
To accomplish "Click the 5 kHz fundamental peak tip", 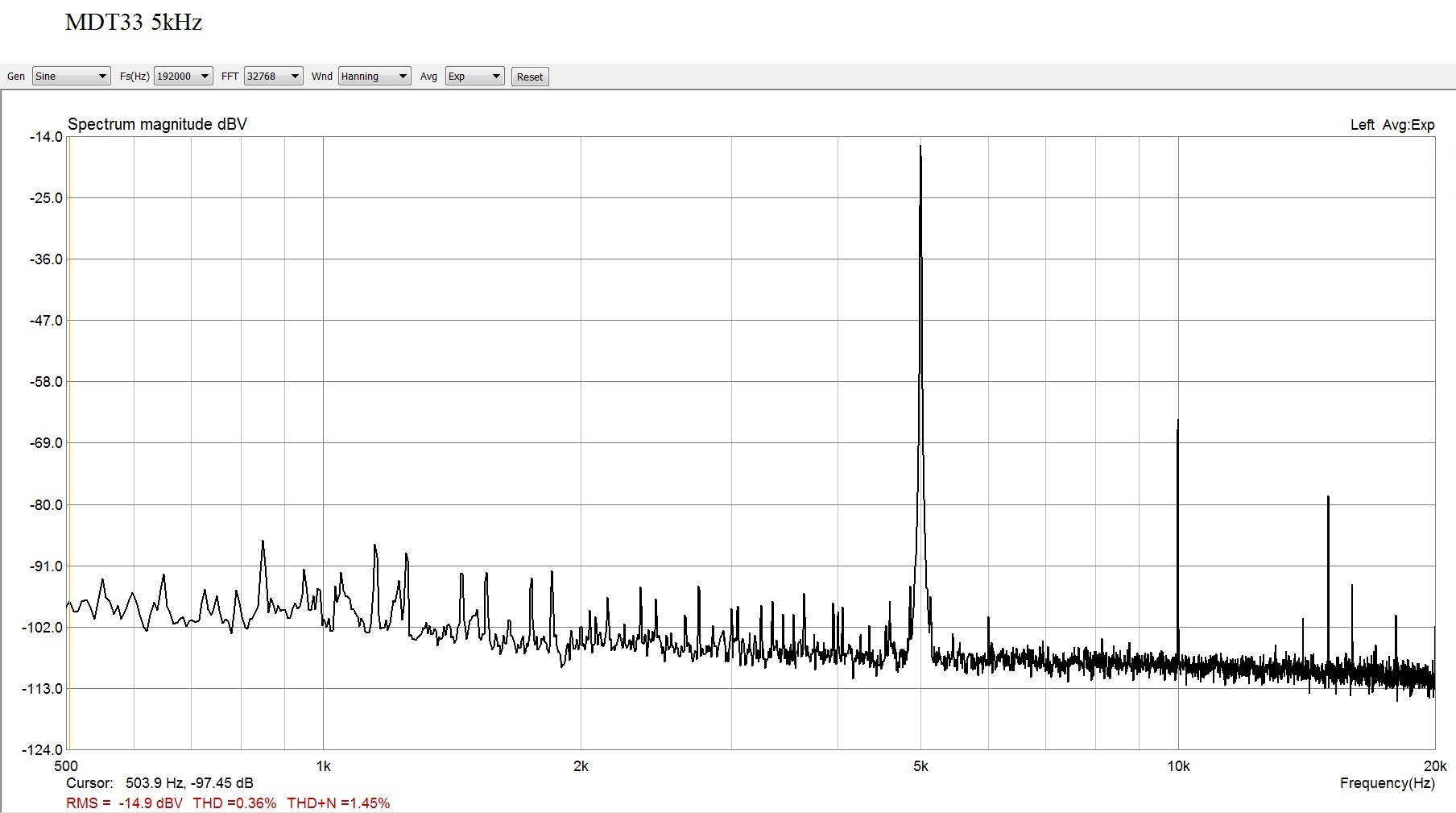I will [x=920, y=147].
